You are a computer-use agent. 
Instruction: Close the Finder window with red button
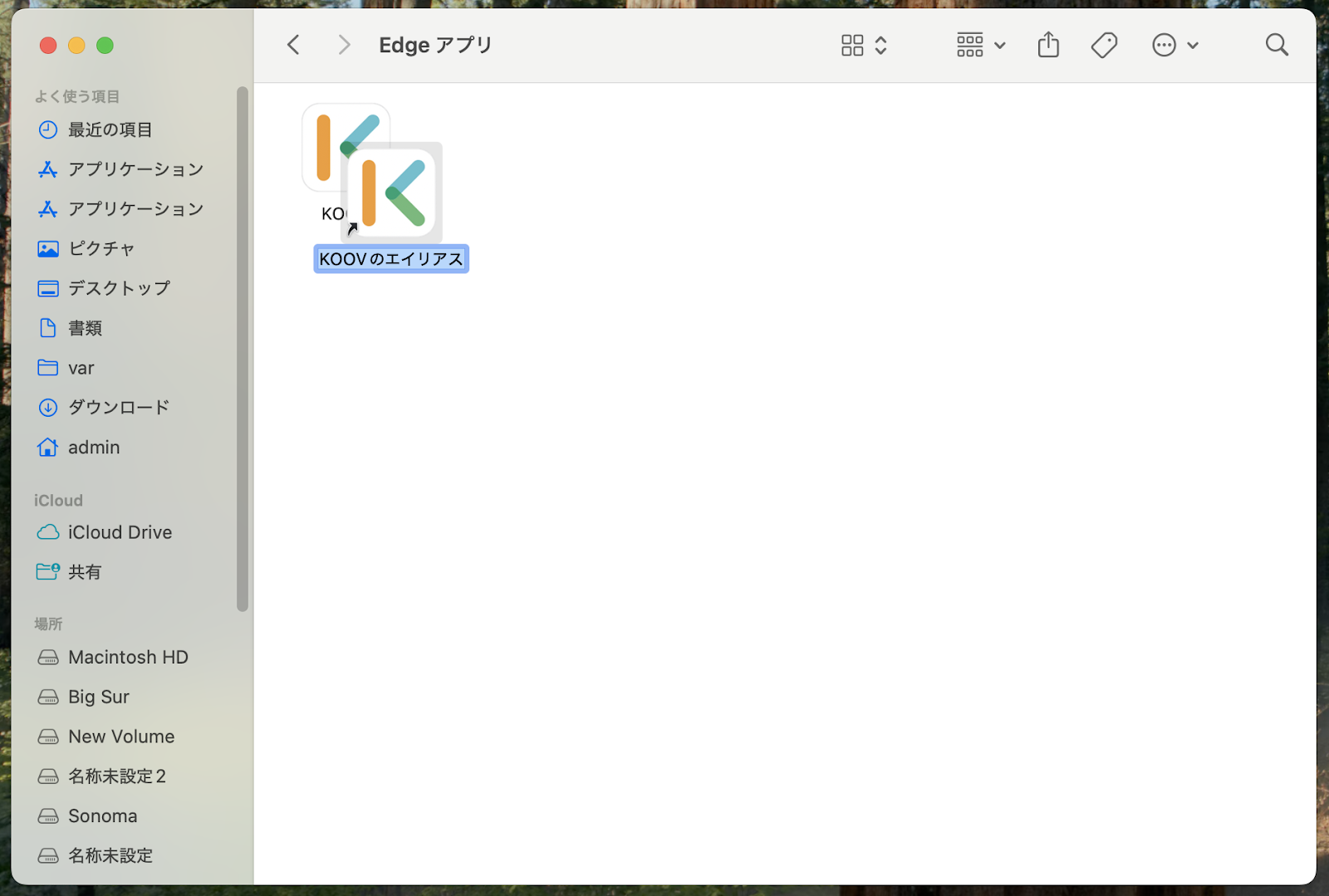[x=48, y=46]
